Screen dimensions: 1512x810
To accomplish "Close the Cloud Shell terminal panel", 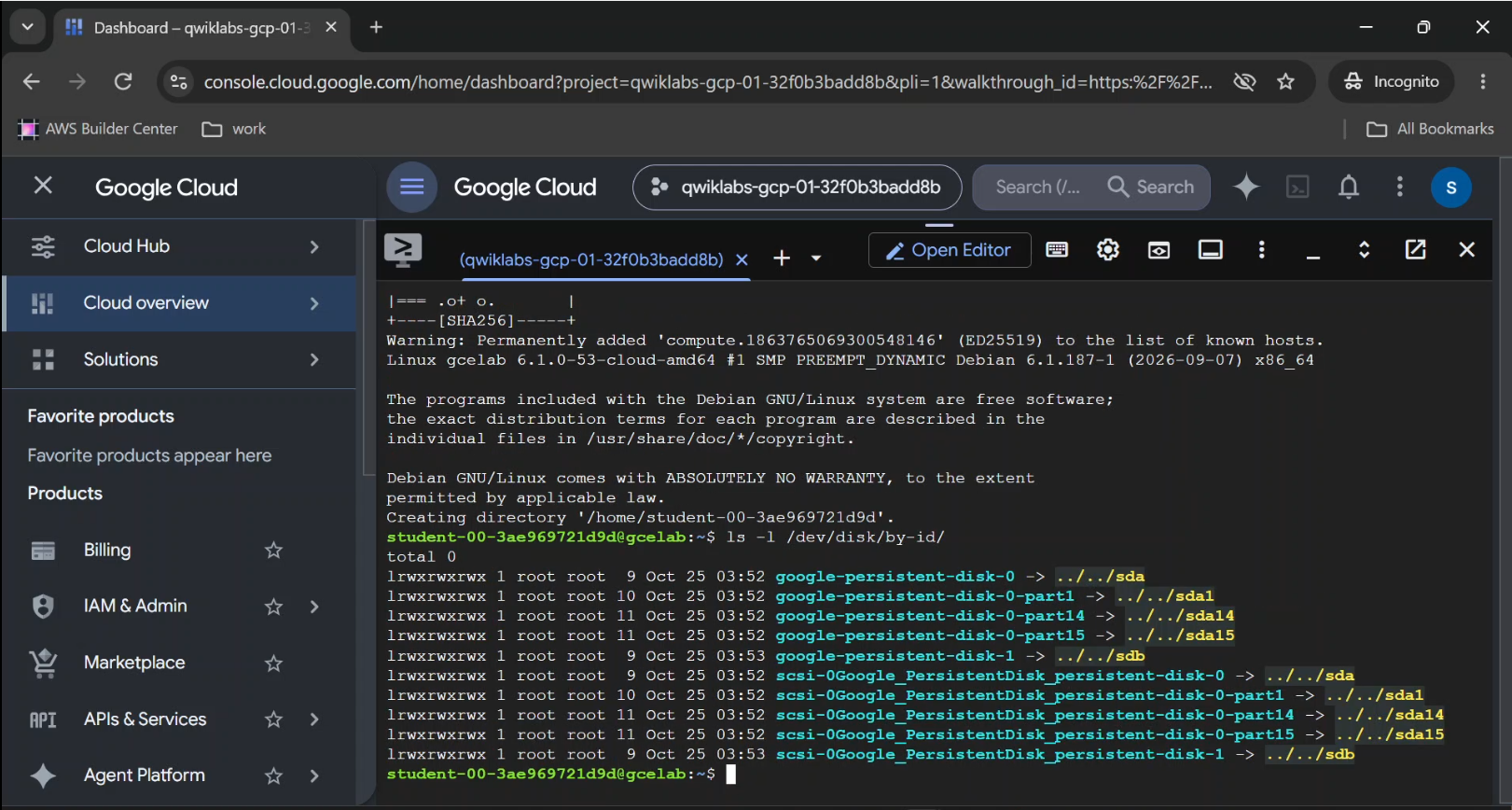I will click(x=1466, y=249).
